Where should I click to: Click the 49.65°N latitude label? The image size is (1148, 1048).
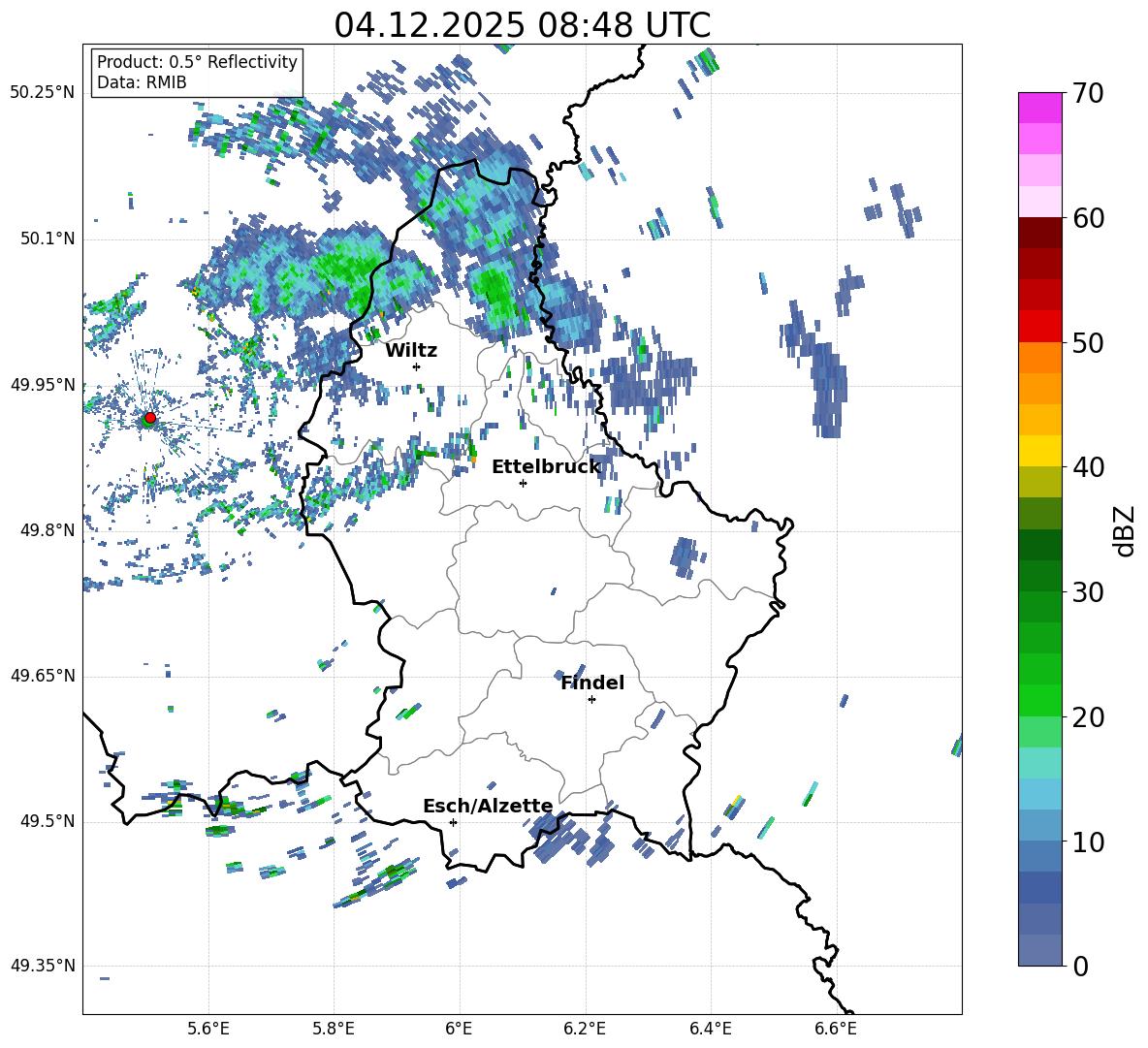point(43,676)
